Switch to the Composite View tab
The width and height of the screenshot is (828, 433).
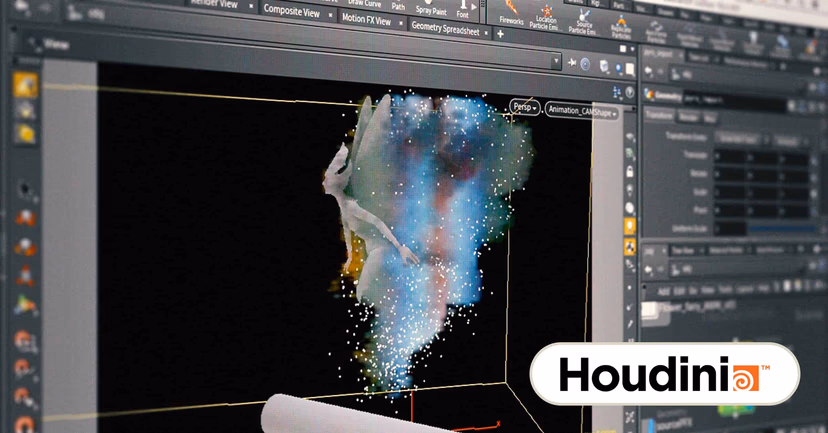(x=291, y=11)
